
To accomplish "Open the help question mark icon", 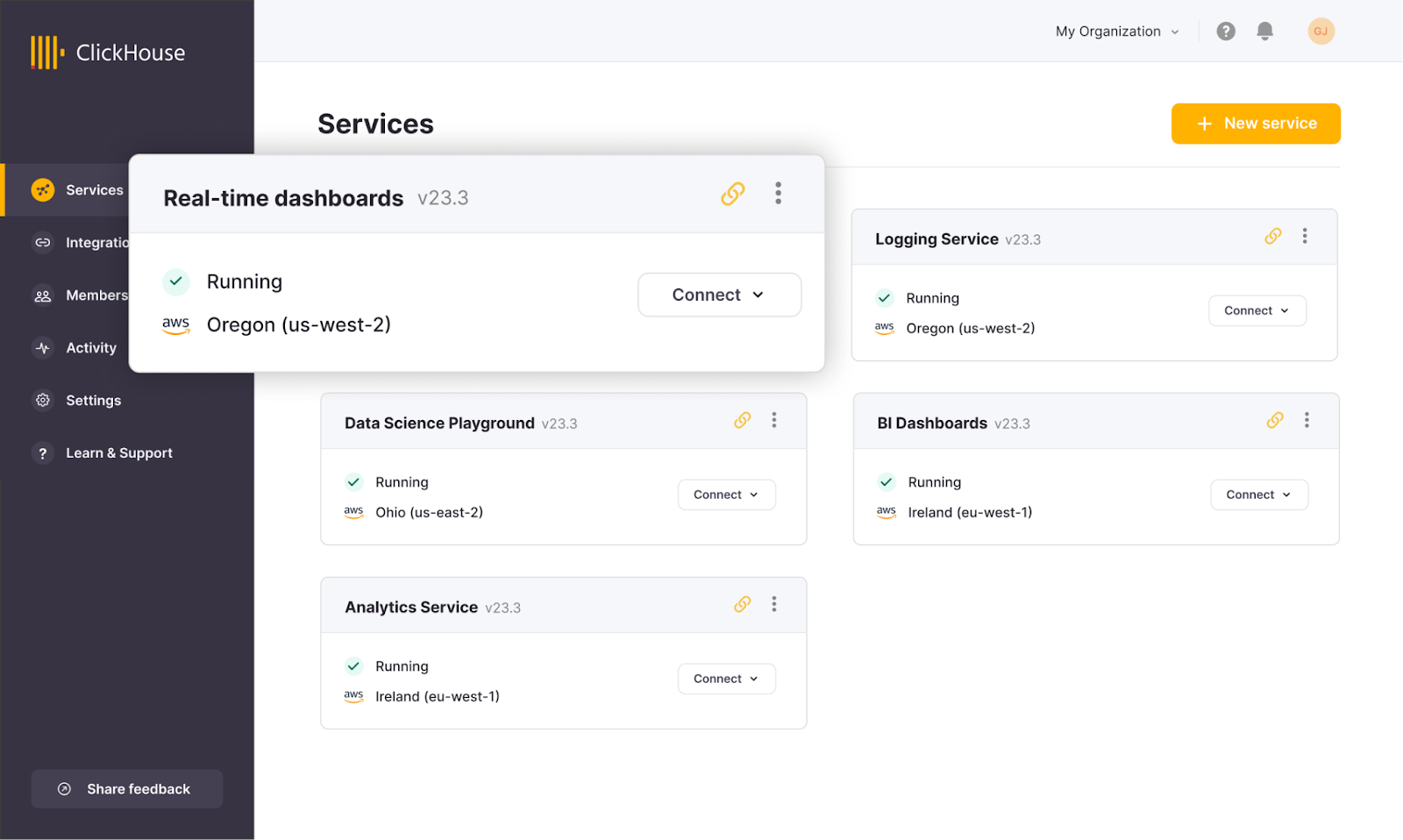I will coord(1225,31).
